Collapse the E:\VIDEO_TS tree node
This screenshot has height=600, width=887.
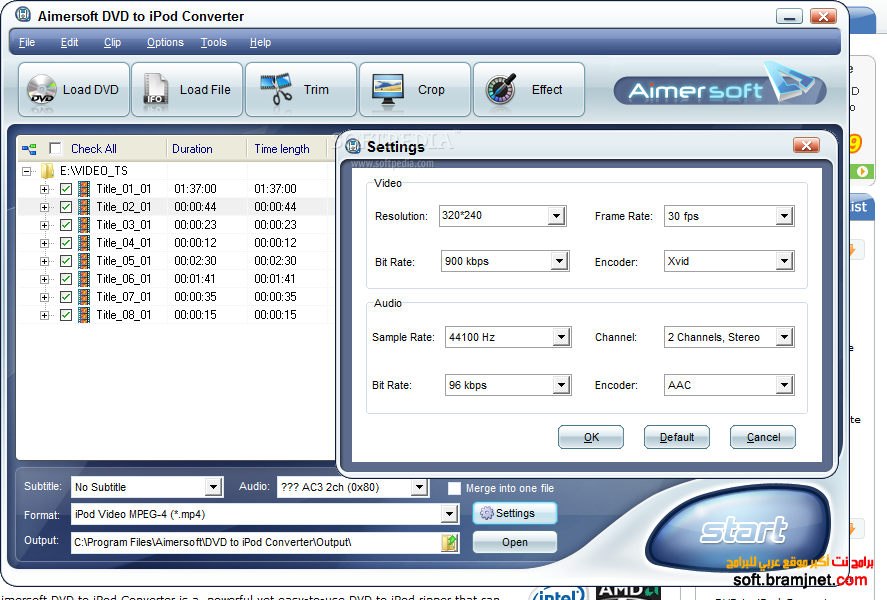point(26,171)
